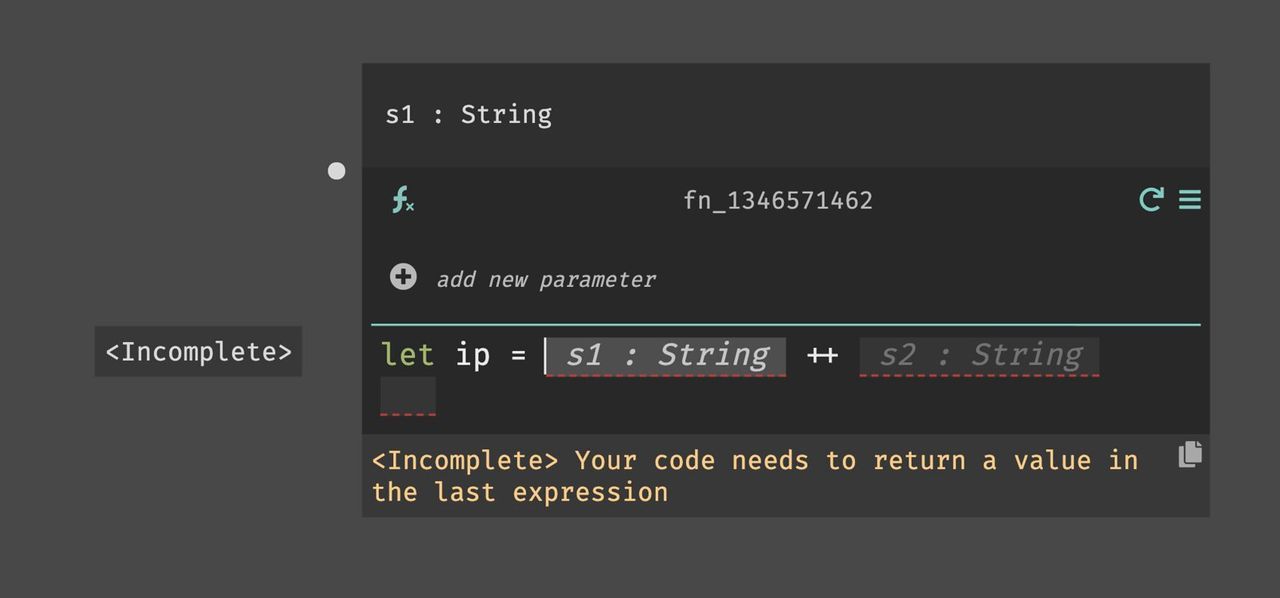Activate the empty blank below the let expression
This screenshot has height=598, width=1280.
(408, 396)
